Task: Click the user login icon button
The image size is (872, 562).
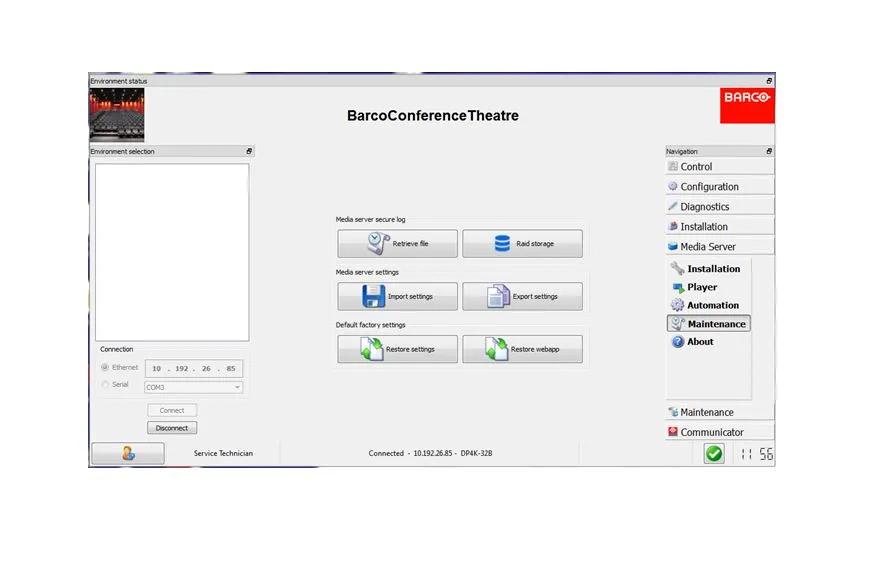Action: (128, 453)
